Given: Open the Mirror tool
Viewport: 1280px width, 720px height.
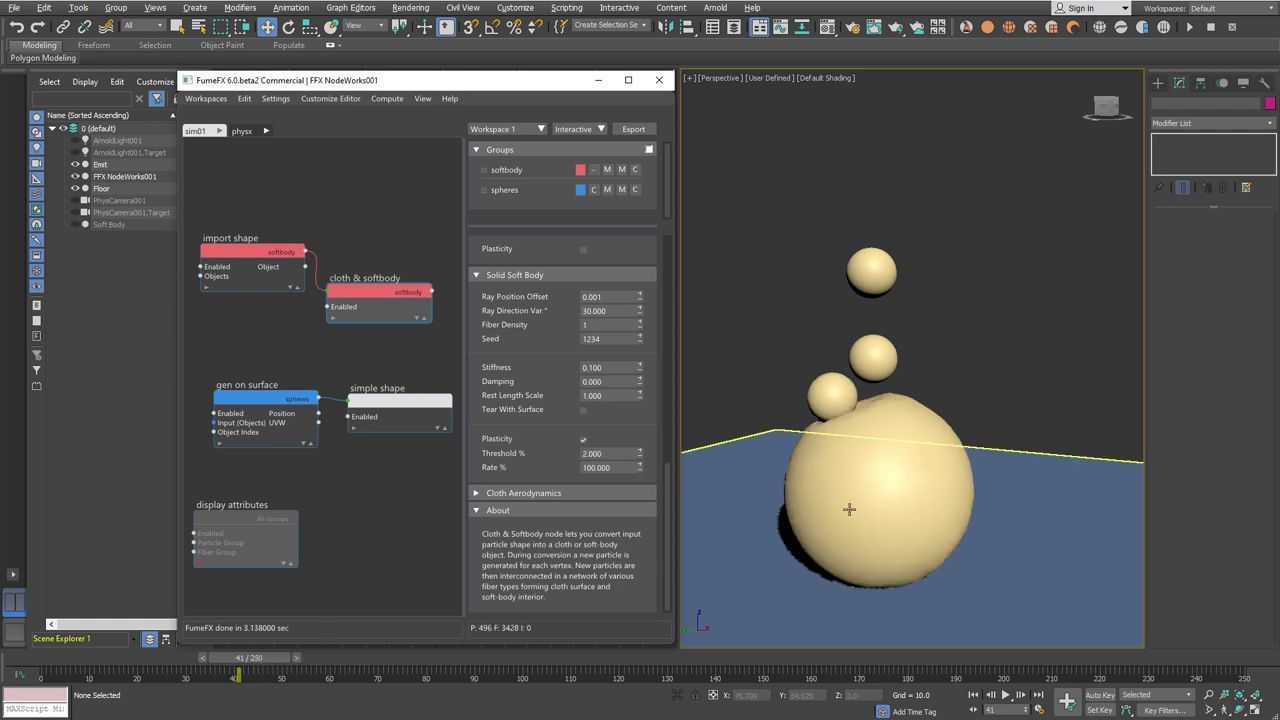Looking at the screenshot, I should (x=665, y=27).
